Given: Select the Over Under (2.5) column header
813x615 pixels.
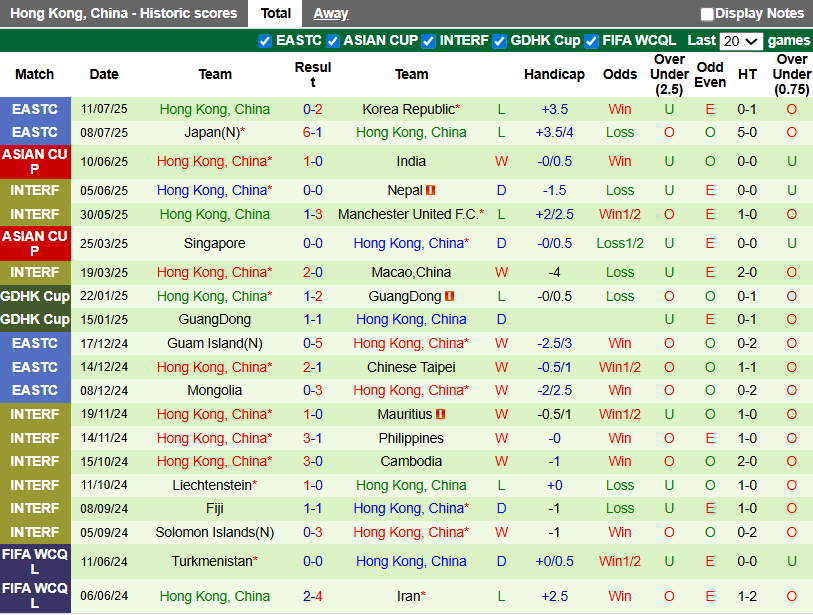Looking at the screenshot, I should click(669, 74).
